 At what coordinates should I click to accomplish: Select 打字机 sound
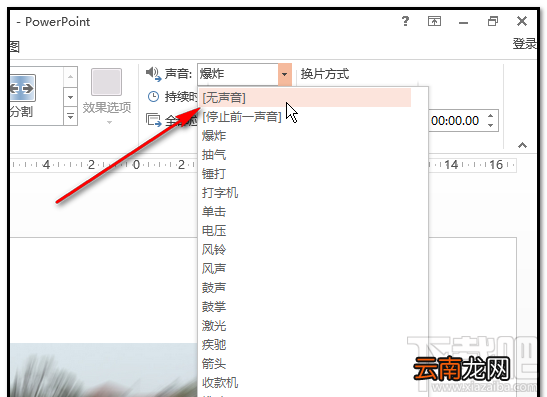pos(306,193)
